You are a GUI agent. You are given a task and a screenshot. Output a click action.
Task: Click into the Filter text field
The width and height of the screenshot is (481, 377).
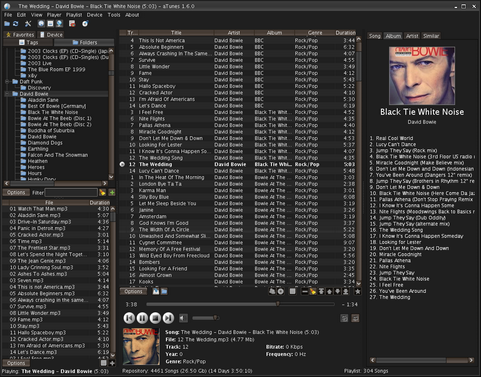71,193
